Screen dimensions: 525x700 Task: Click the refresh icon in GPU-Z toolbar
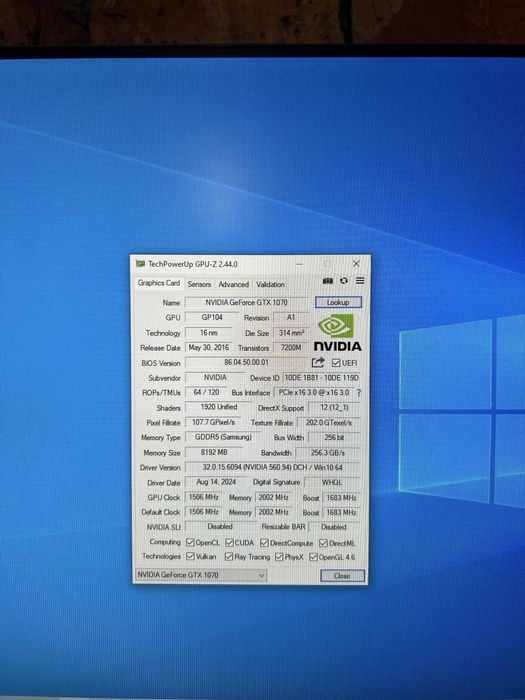click(344, 281)
